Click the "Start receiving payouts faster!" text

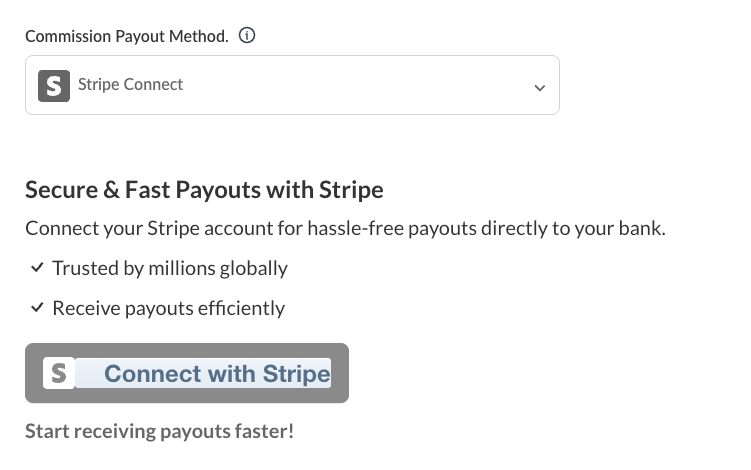pyautogui.click(x=159, y=431)
